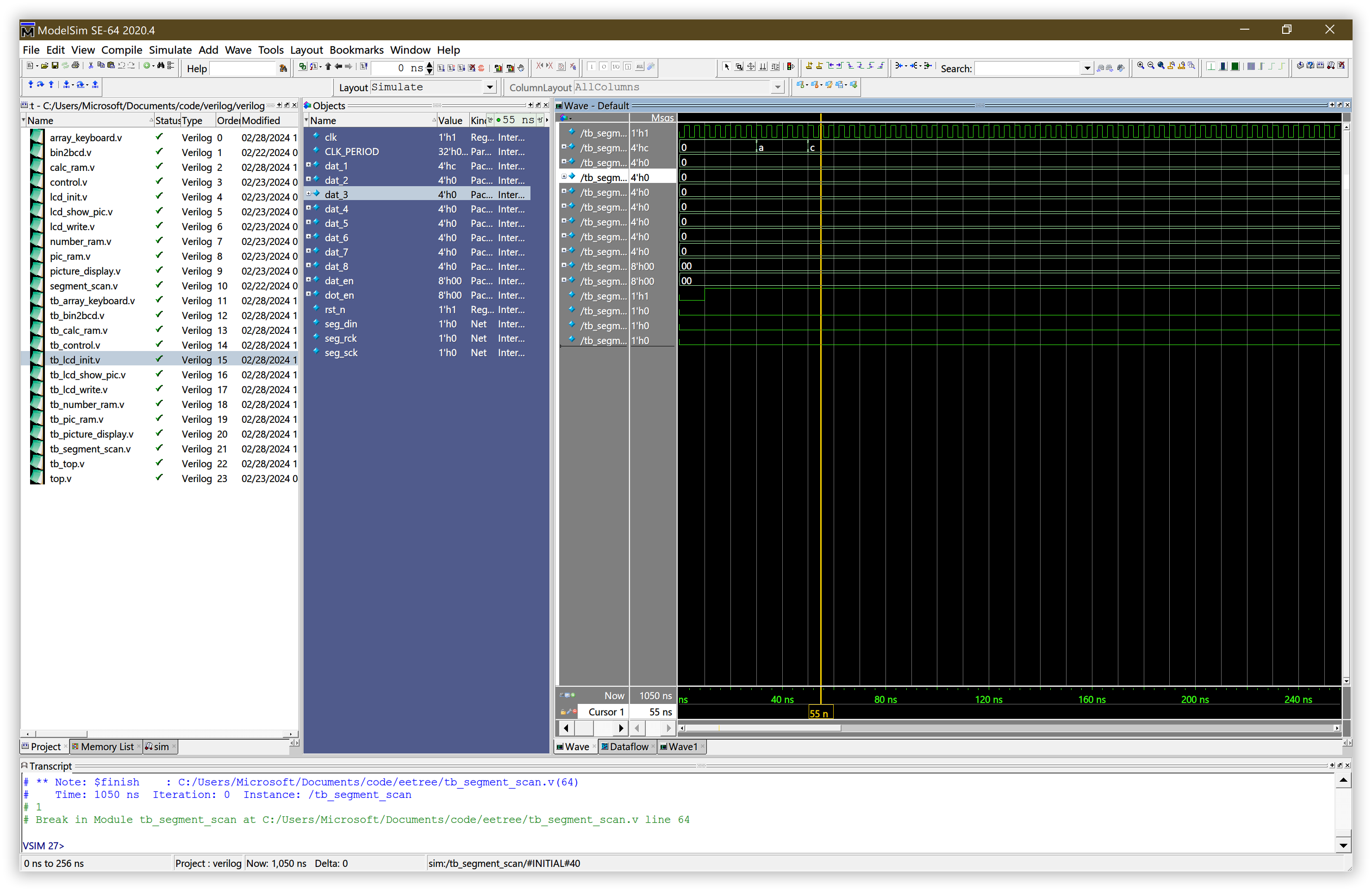The height and width of the screenshot is (891, 1372).
Task: Click the run length time input field
Action: [x=397, y=68]
